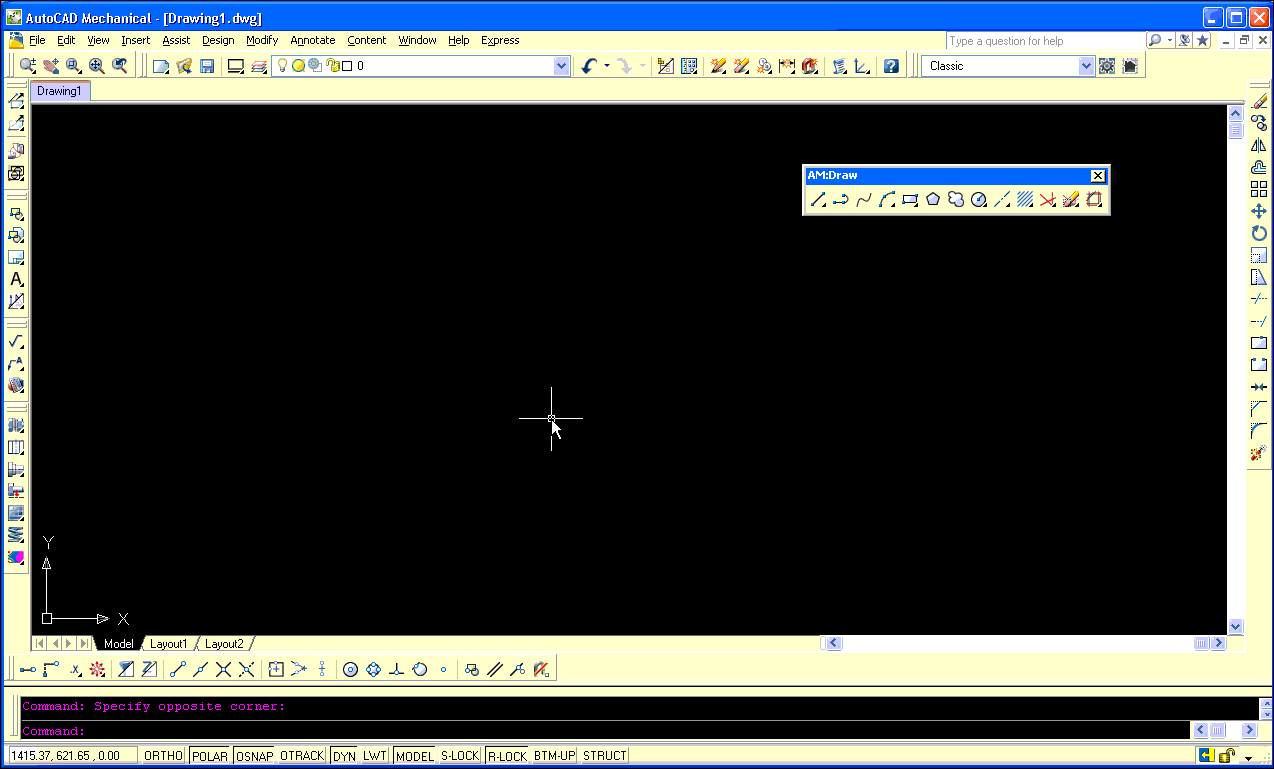
Task: Click the Fillet icon on right toolbar
Action: tap(1259, 431)
